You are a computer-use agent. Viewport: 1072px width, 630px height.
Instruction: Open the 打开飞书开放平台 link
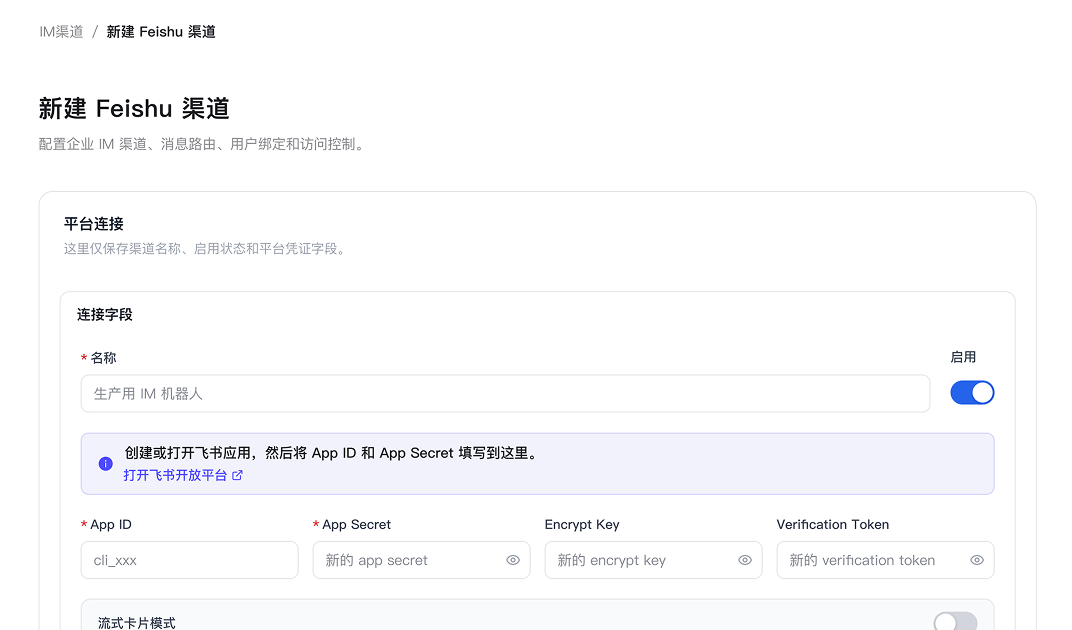point(175,475)
